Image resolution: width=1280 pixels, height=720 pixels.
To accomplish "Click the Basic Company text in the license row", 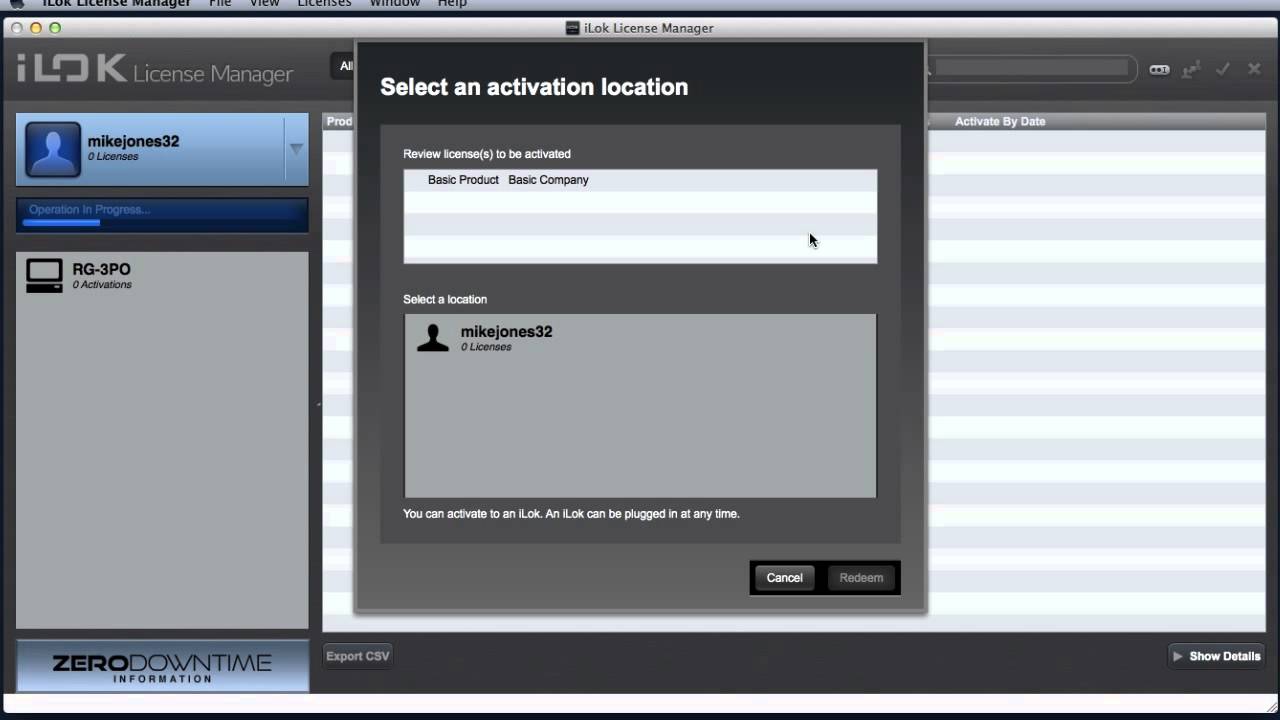I will pyautogui.click(x=548, y=180).
